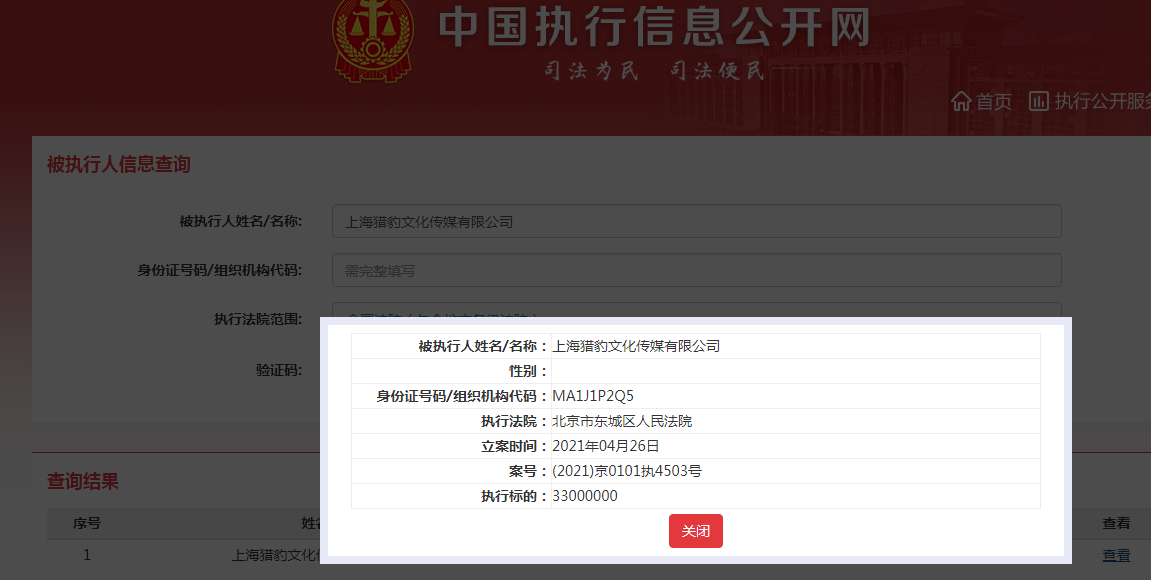
Task: Focus the 身份证号码/组织机构代码 input field
Action: (x=696, y=270)
